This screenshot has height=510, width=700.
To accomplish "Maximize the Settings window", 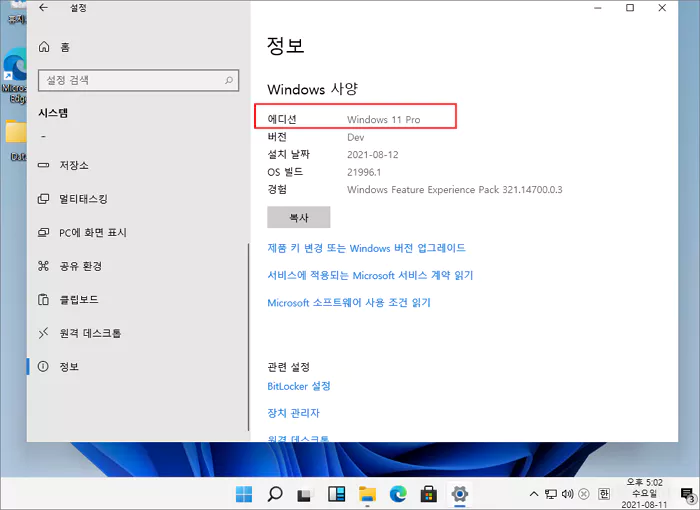I will [630, 8].
